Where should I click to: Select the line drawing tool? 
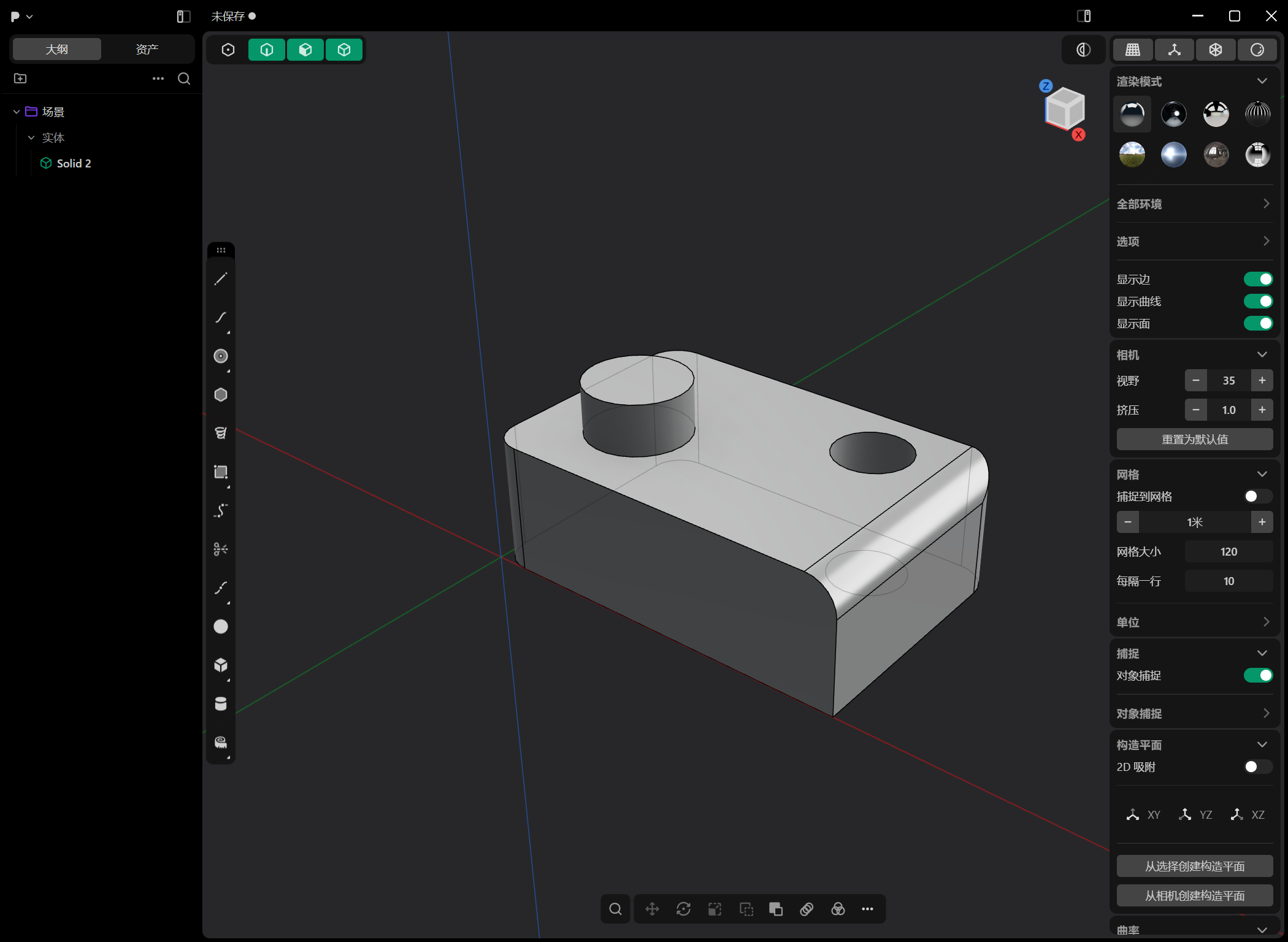[221, 279]
